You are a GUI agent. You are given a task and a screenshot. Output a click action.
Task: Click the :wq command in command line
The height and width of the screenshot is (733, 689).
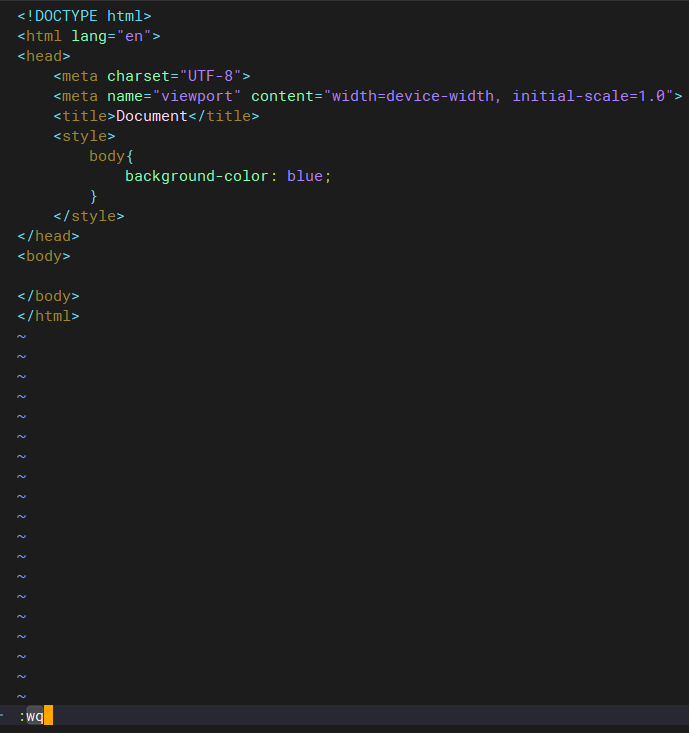pos(31,716)
